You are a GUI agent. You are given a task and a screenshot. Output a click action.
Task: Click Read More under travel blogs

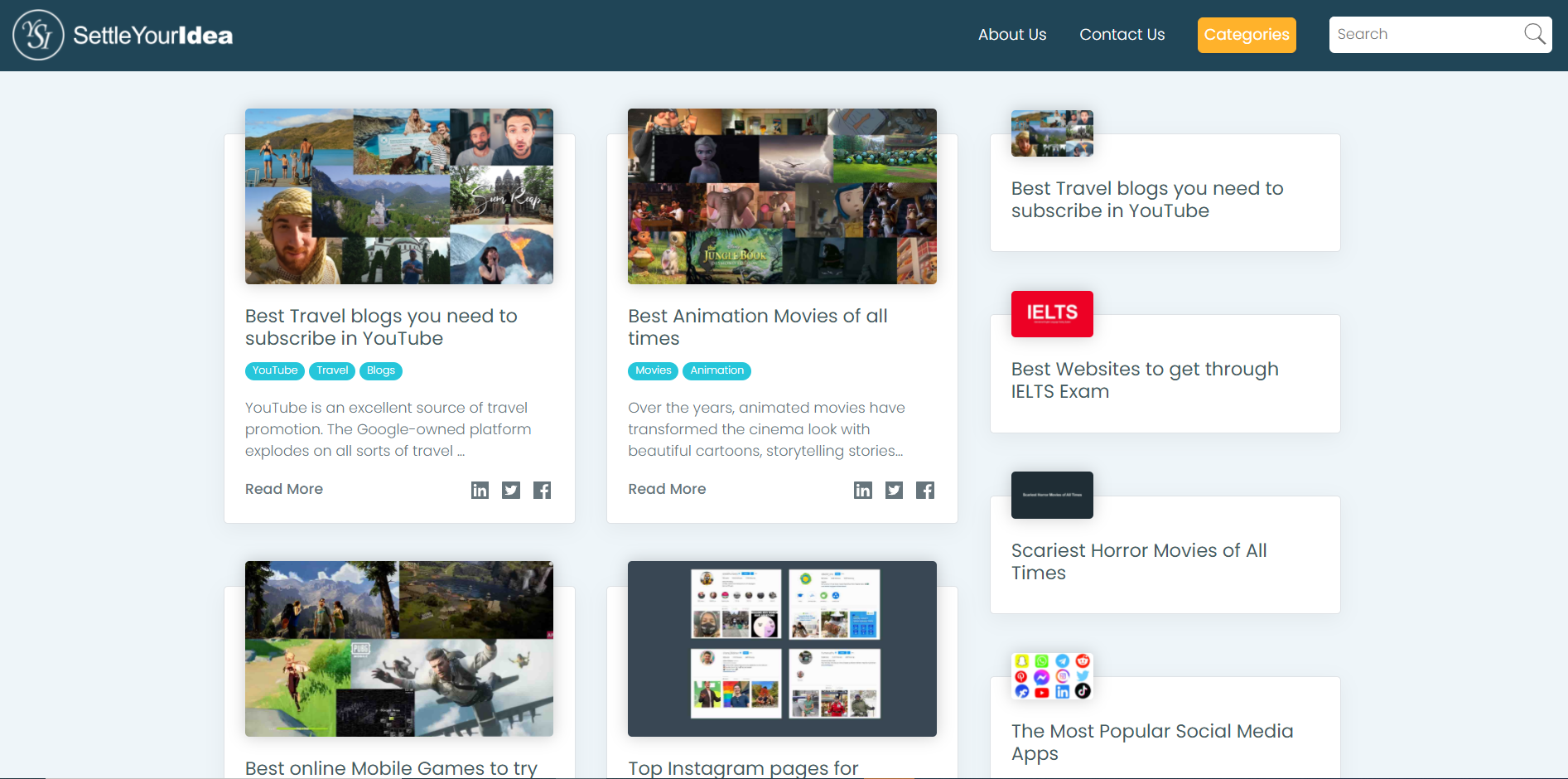tap(284, 489)
